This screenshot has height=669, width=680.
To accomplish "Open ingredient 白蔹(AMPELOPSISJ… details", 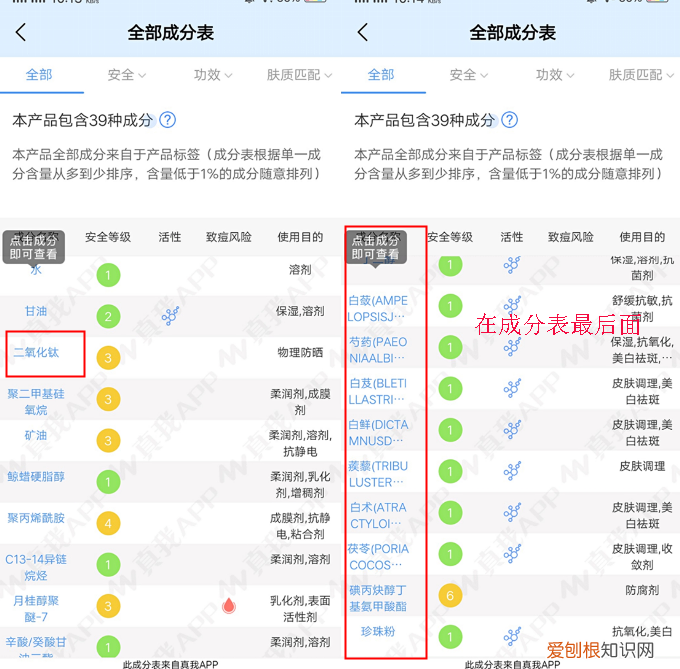I will (x=378, y=309).
